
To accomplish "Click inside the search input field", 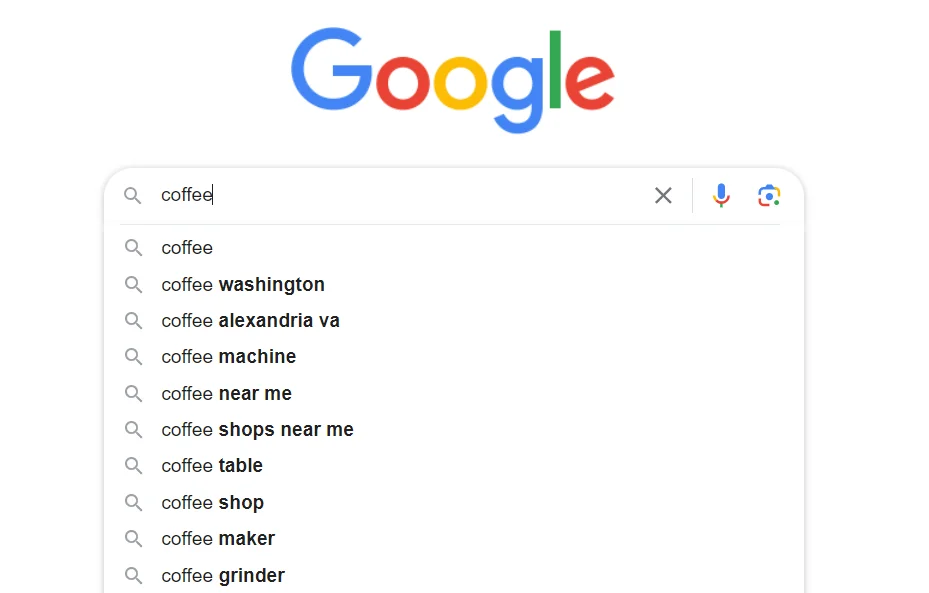I will pos(400,195).
